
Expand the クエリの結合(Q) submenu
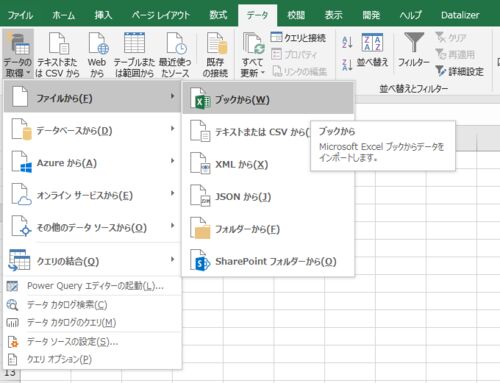92,261
